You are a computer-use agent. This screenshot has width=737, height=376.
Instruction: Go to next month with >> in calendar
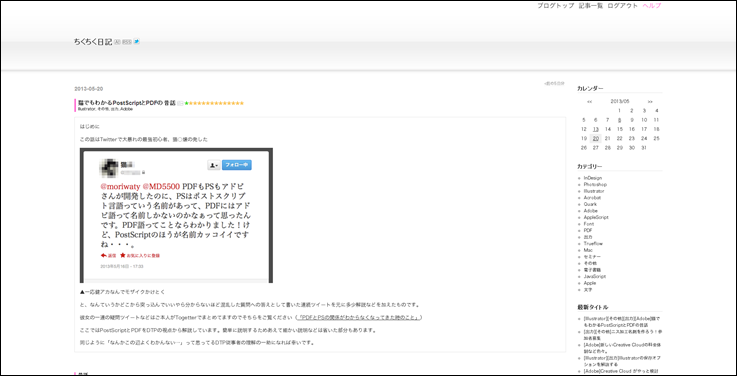click(650, 102)
